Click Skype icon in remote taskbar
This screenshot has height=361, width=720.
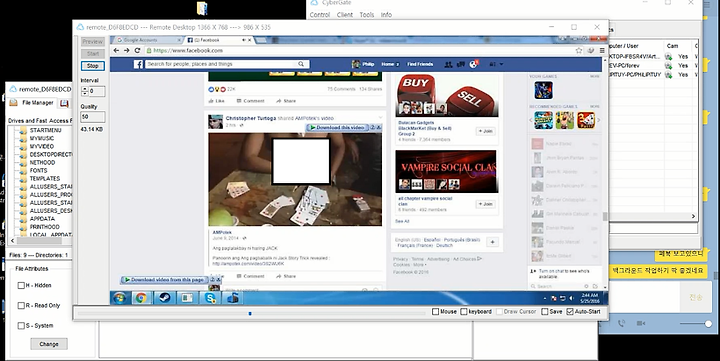coord(210,298)
